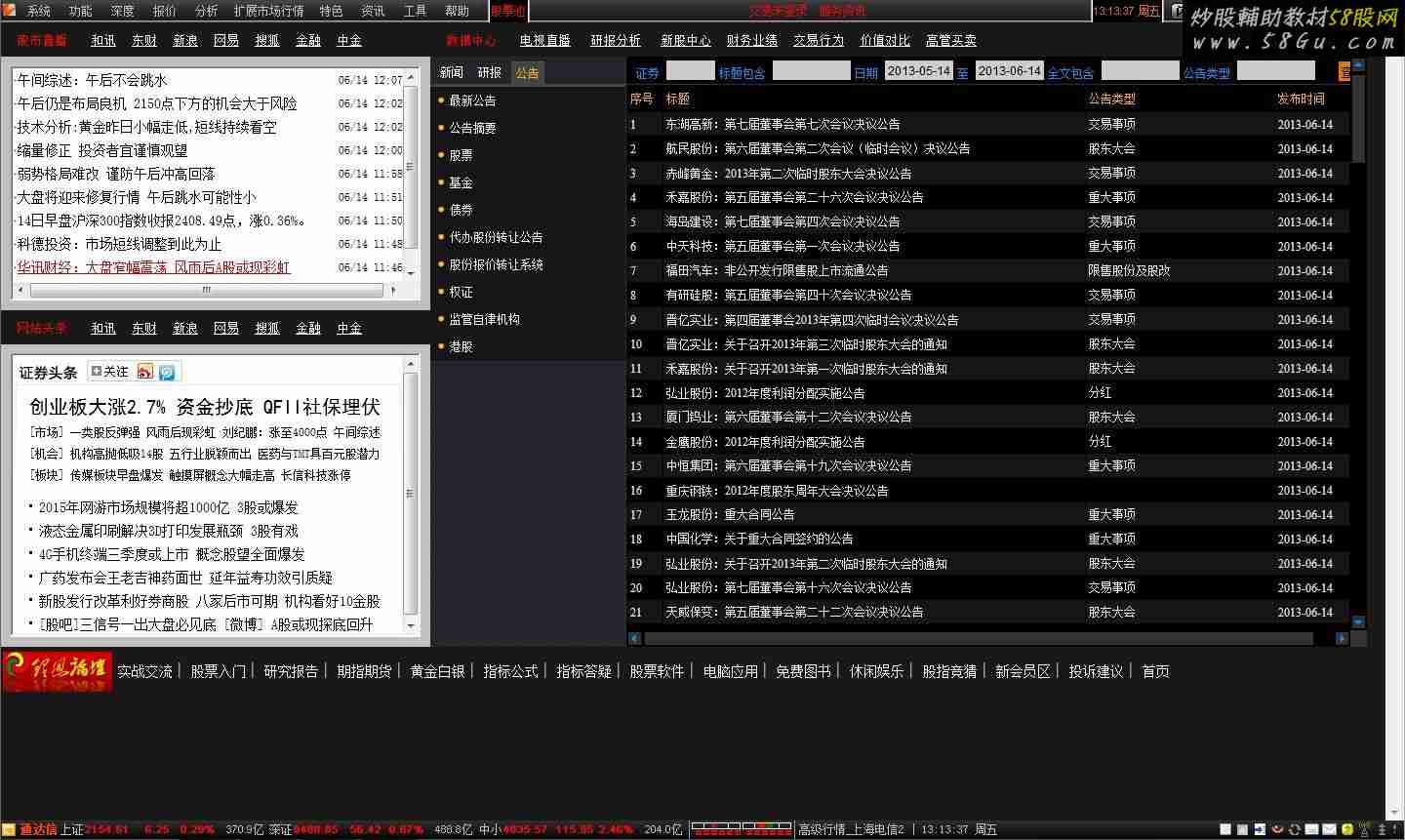This screenshot has height=840, width=1405.
Task: Click 上证 index value 2154.61 in status bar
Action: pos(106,830)
